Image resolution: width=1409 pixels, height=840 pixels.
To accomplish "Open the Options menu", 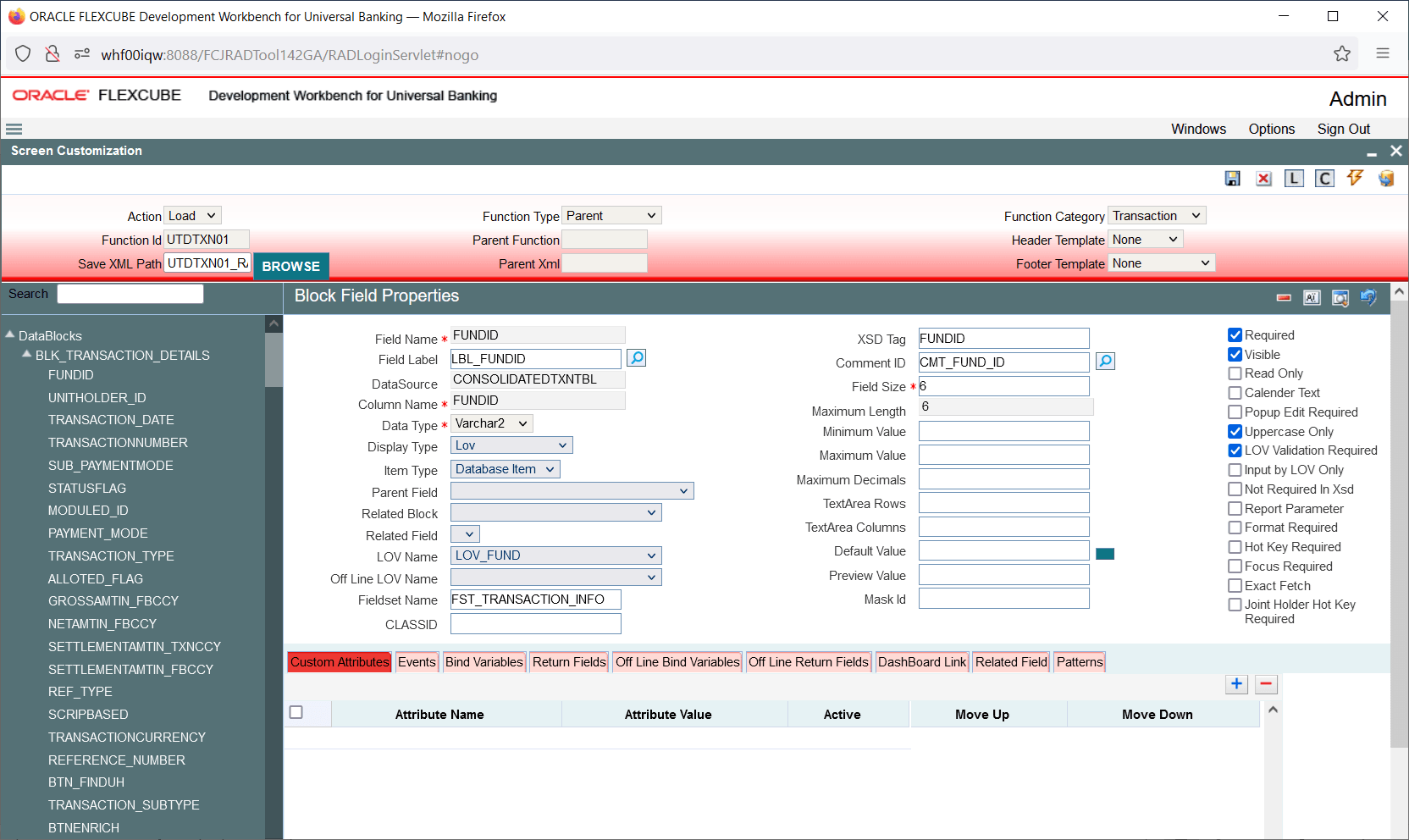I will pyautogui.click(x=1271, y=129).
